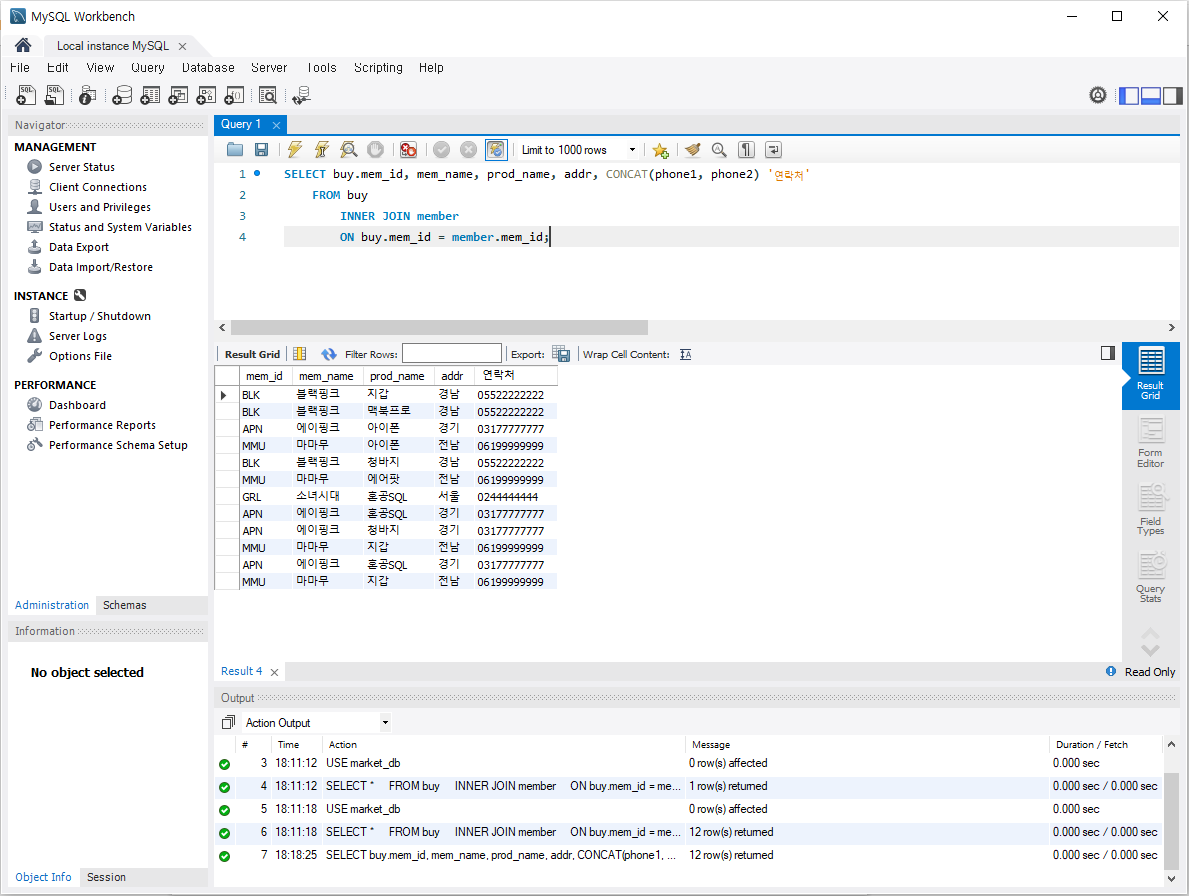The width and height of the screenshot is (1189, 896).
Task: Commit transaction checkmark icon
Action: 441,150
